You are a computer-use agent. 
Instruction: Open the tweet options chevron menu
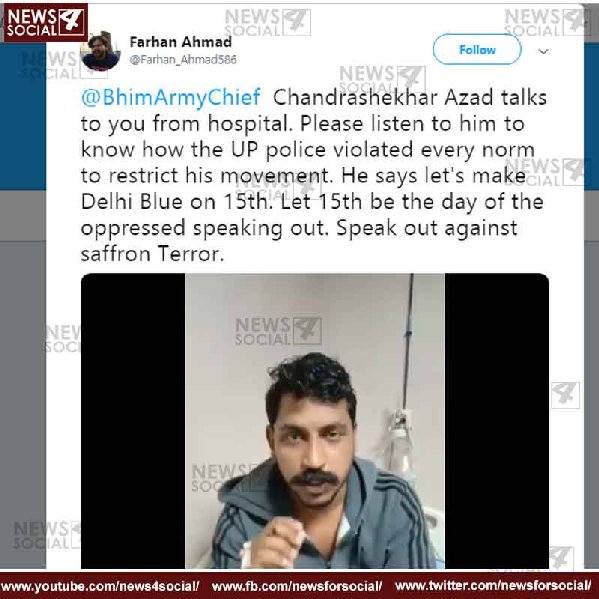point(543,51)
